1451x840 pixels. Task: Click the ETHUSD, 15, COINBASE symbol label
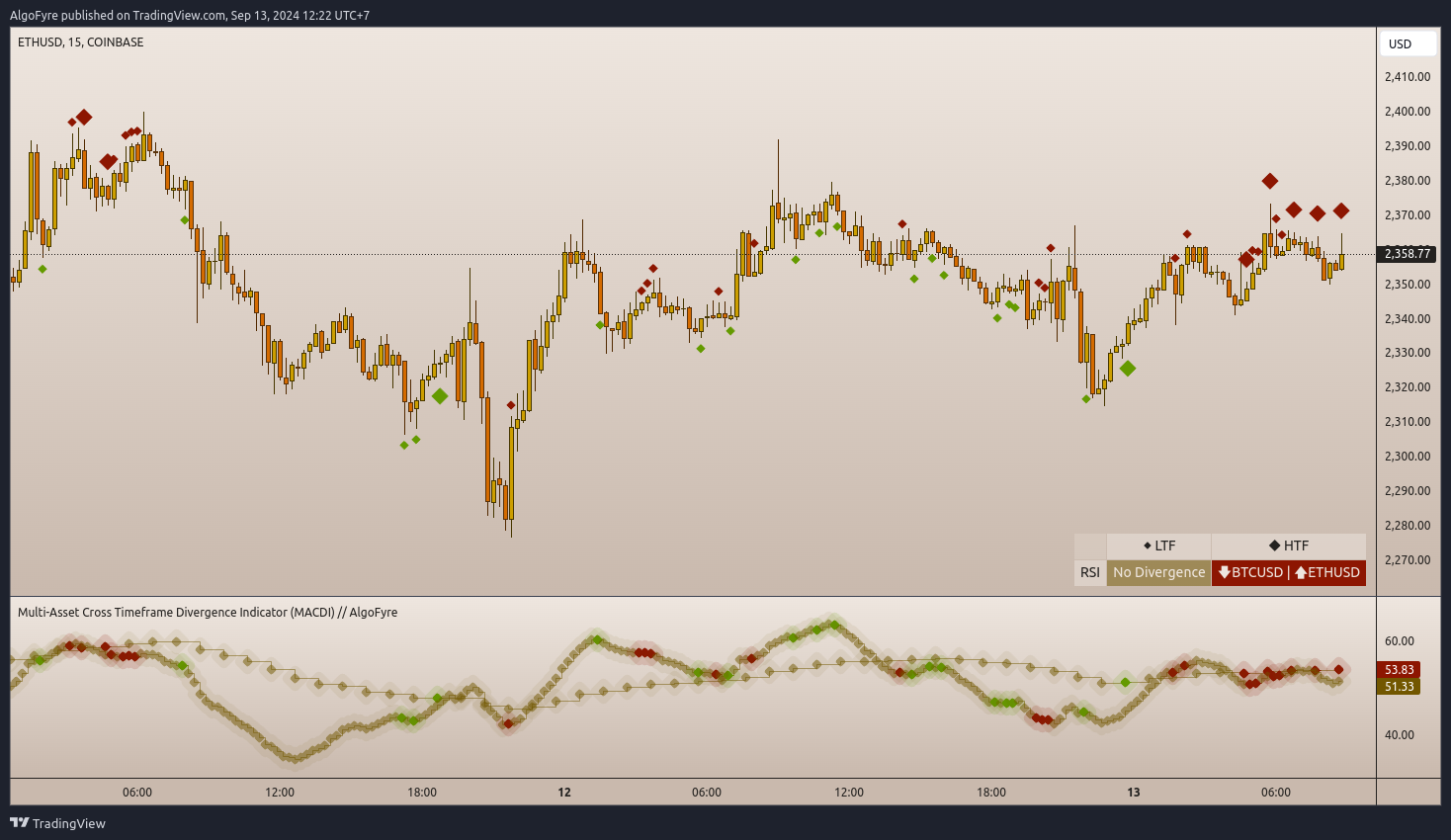coord(80,42)
